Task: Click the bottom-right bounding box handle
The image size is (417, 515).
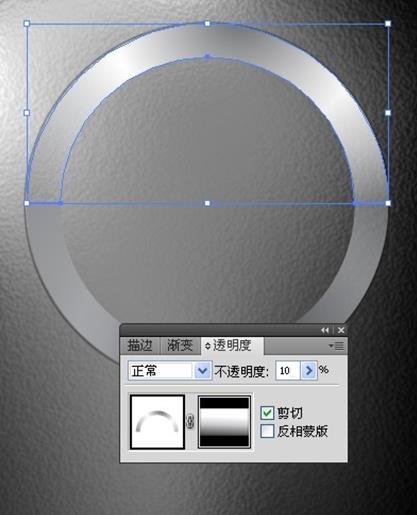Action: point(388,203)
